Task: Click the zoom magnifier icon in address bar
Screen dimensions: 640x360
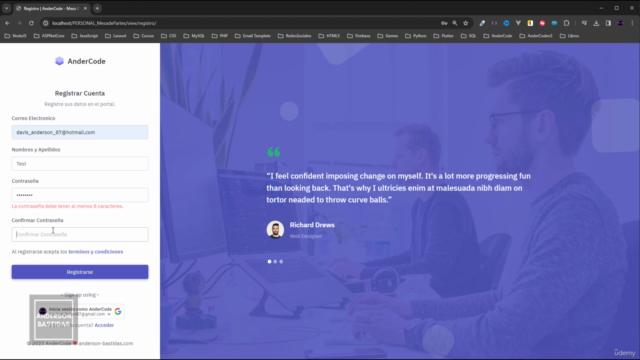Action: [455, 23]
